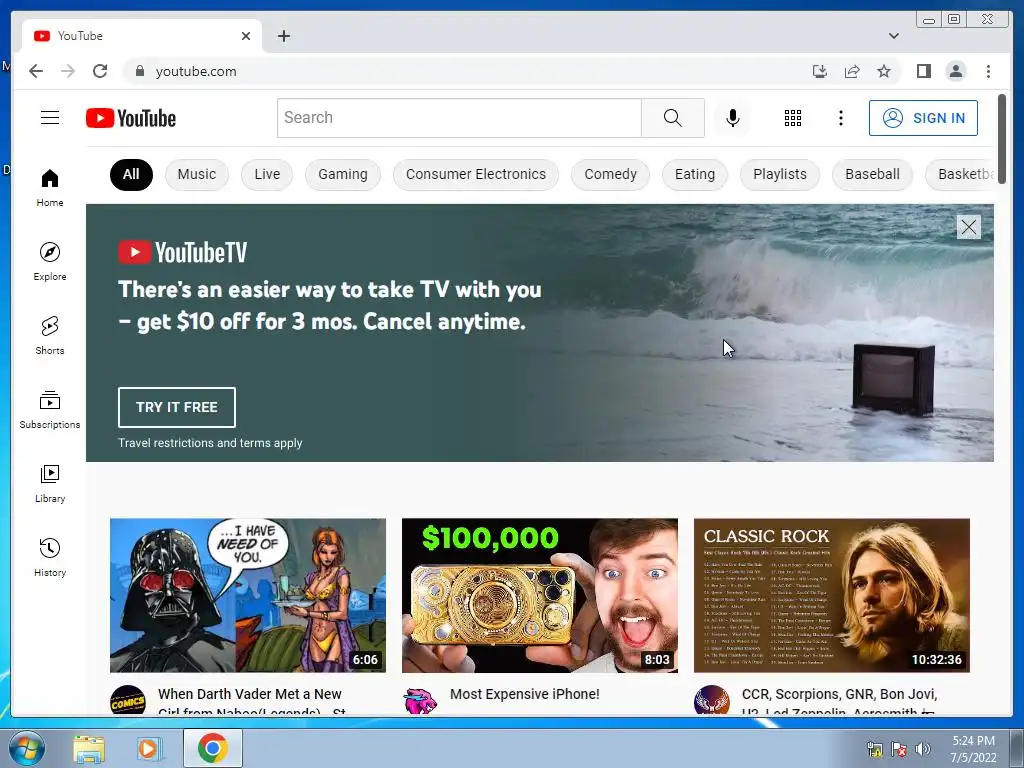Share this page icon in address bar
The image size is (1024, 768).
852,71
